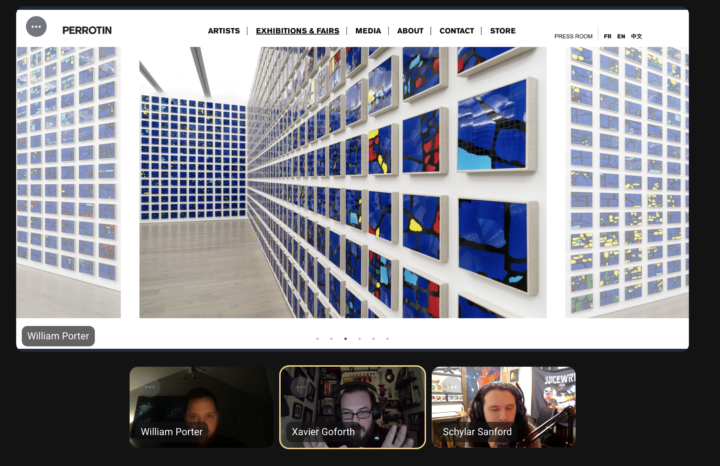Open more options on William Porter's video tile
Viewport: 720px width, 466px height.
150,387
